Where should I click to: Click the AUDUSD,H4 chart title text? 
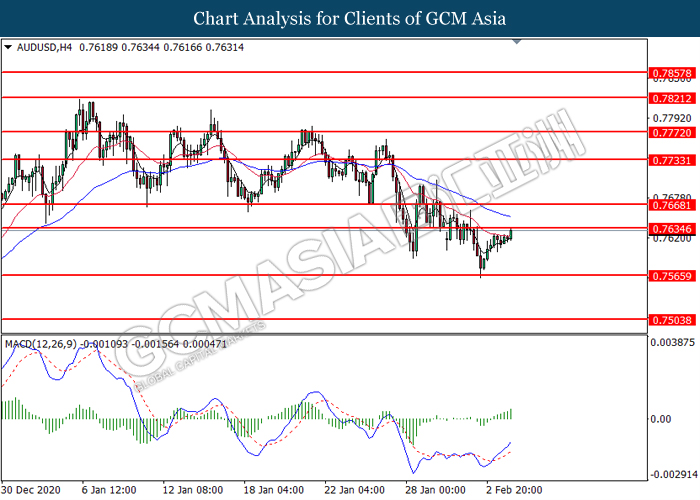coord(44,47)
